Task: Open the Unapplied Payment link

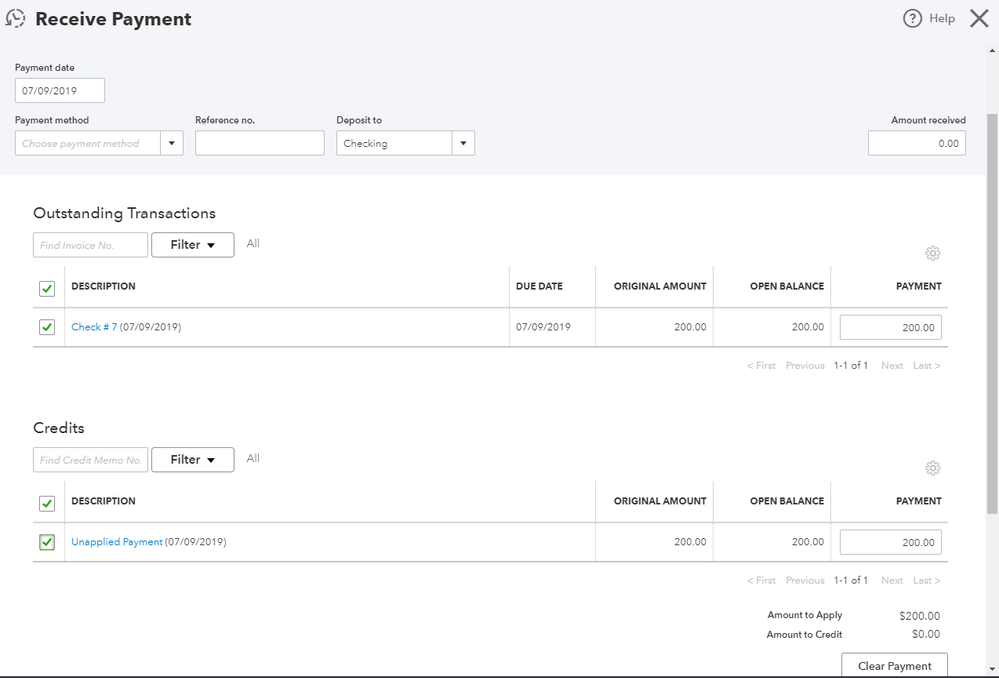Action: [x=116, y=542]
